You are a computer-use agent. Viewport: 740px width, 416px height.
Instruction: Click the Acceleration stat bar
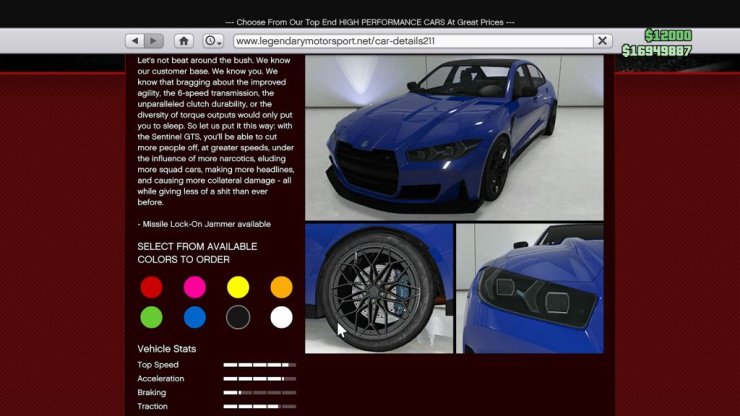[260, 379]
